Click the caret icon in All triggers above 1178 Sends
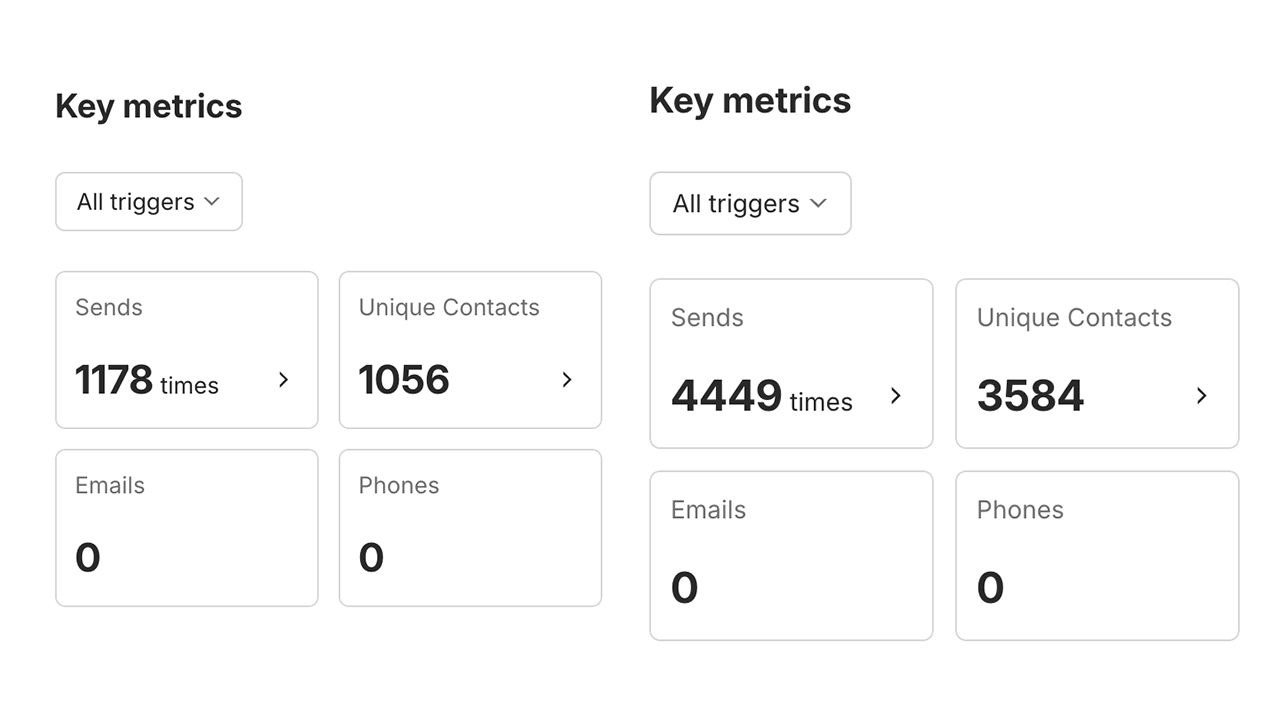The width and height of the screenshot is (1280, 720). pyautogui.click(x=211, y=201)
